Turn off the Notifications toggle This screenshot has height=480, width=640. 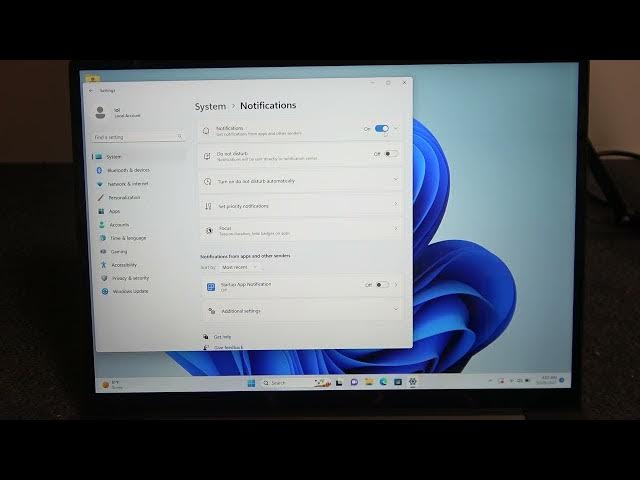click(x=382, y=129)
